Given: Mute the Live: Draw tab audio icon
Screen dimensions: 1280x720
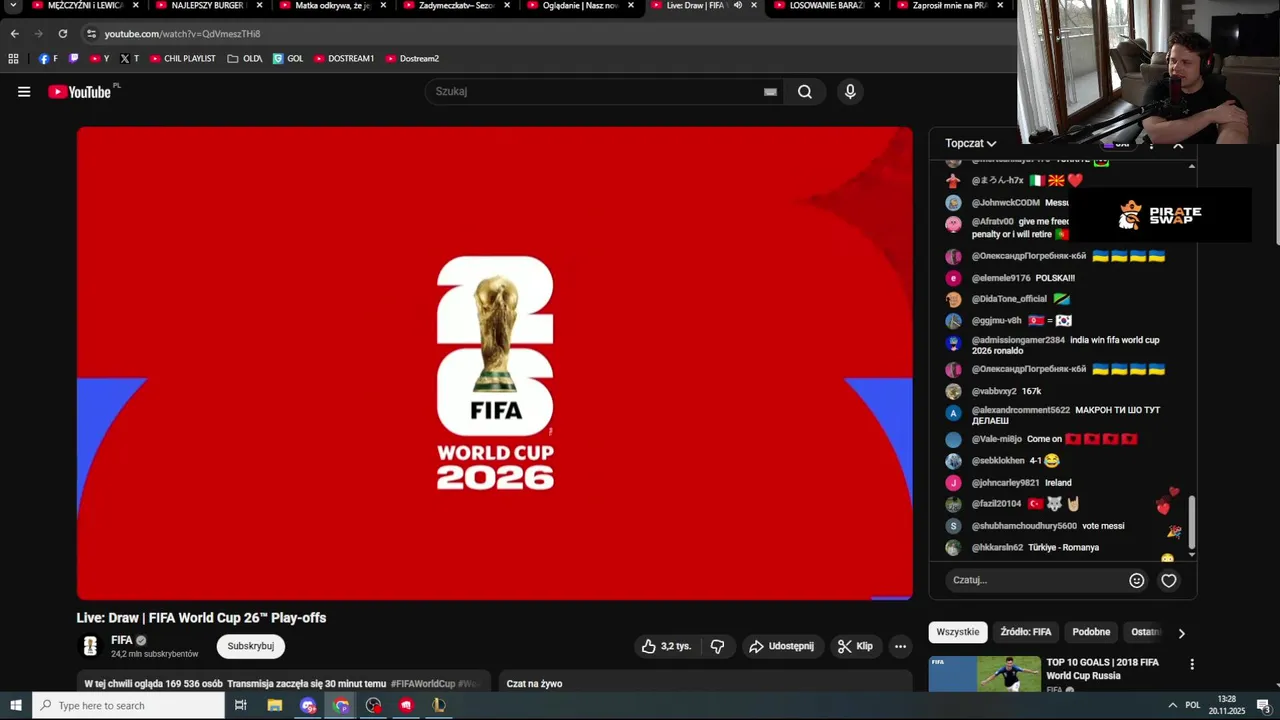Looking at the screenshot, I should (738, 5).
